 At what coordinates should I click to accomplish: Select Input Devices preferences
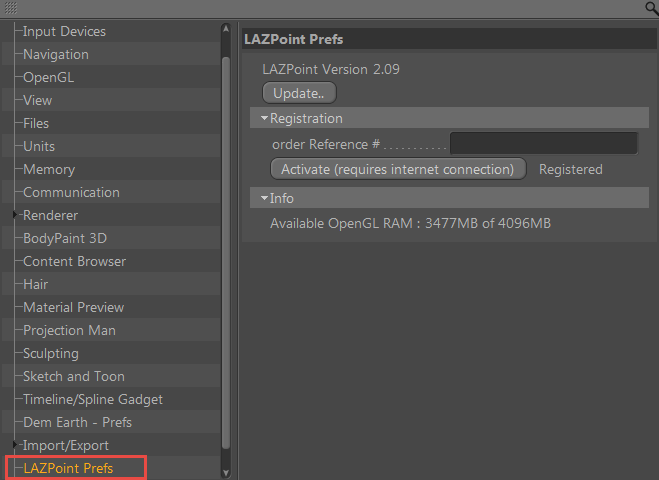[64, 32]
